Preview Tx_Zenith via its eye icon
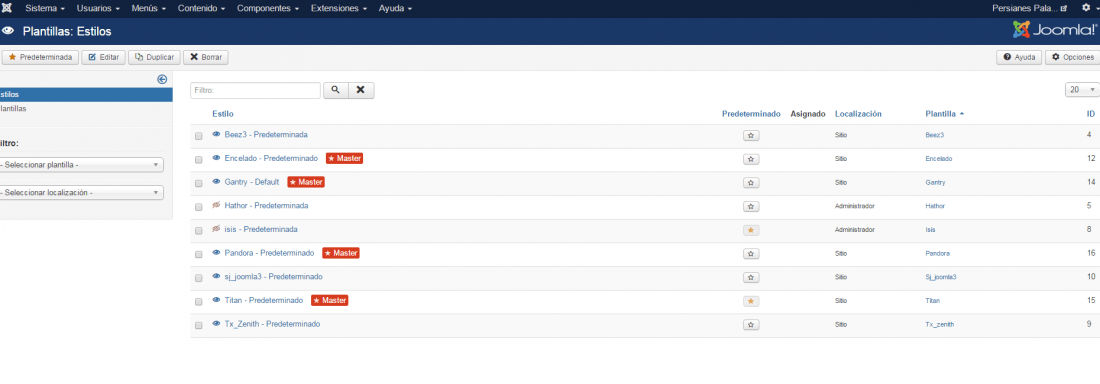This screenshot has width=1100, height=384. tap(216, 324)
